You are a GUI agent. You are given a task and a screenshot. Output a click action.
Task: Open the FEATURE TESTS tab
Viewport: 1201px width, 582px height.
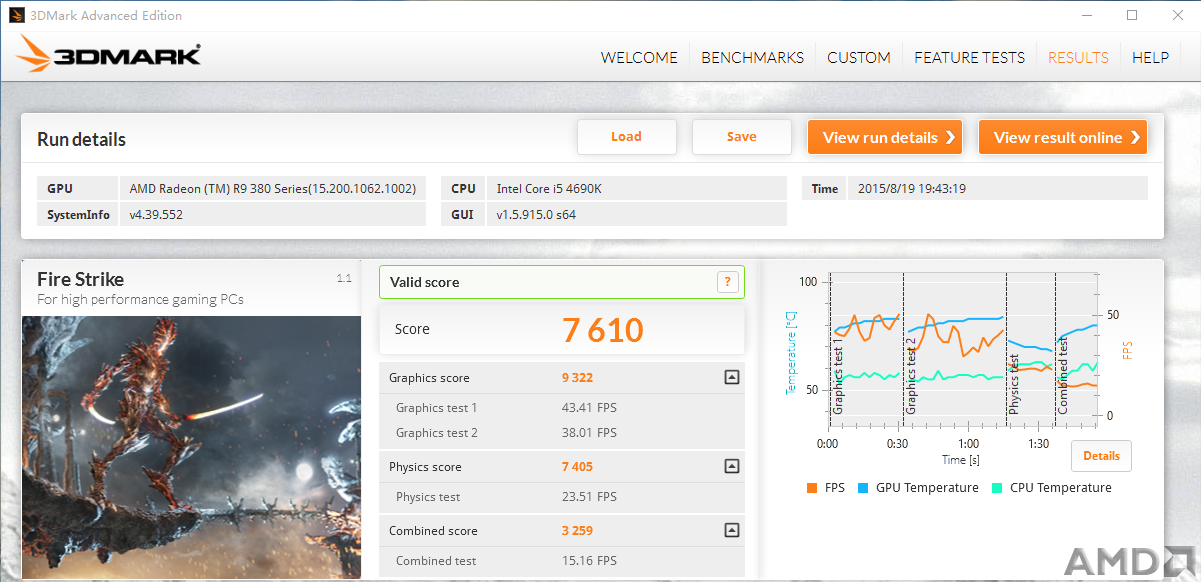point(969,57)
